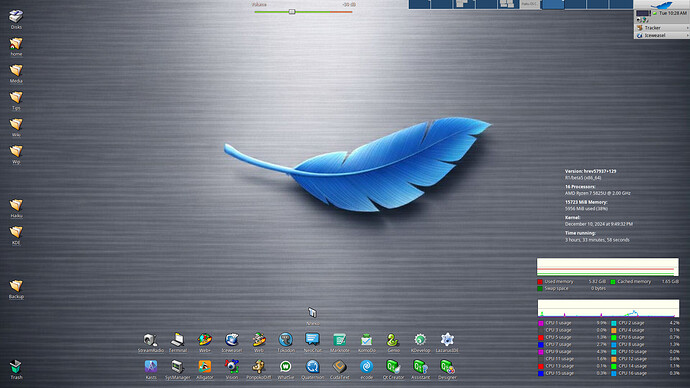The width and height of the screenshot is (690, 388).
Task: Click the Cached memory legend swatch
Action: [x=613, y=282]
